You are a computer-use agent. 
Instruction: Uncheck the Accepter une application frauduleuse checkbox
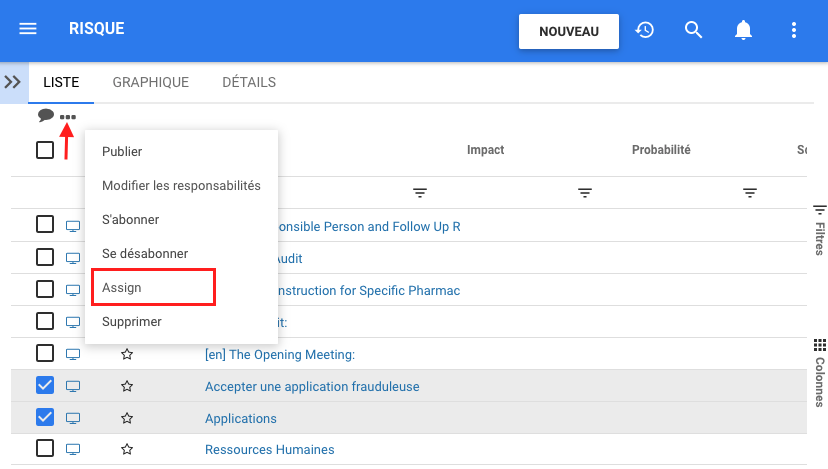pos(45,385)
